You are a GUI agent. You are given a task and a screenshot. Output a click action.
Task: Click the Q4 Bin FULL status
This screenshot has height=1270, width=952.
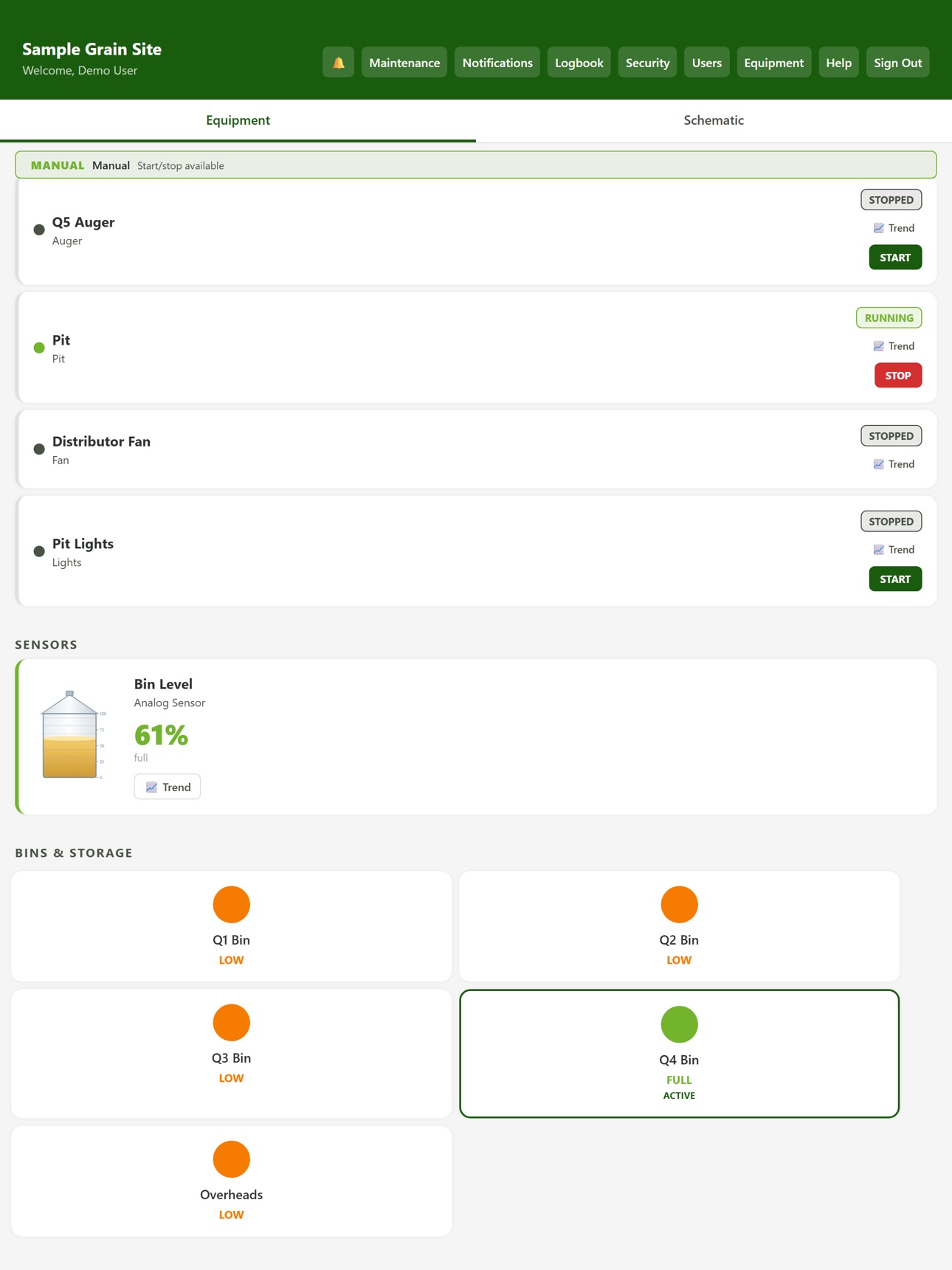679,1080
